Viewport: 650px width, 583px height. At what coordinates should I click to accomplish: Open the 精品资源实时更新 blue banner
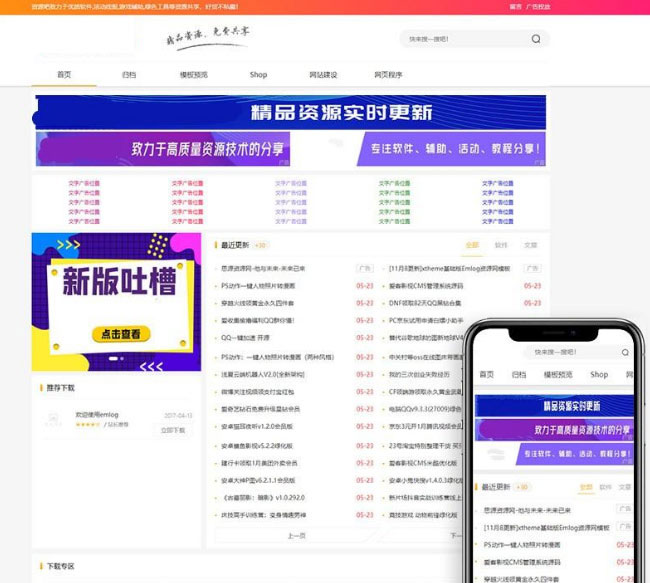291,112
